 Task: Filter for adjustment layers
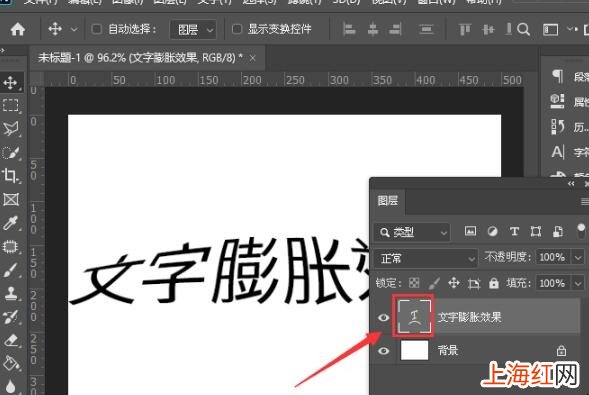point(492,231)
